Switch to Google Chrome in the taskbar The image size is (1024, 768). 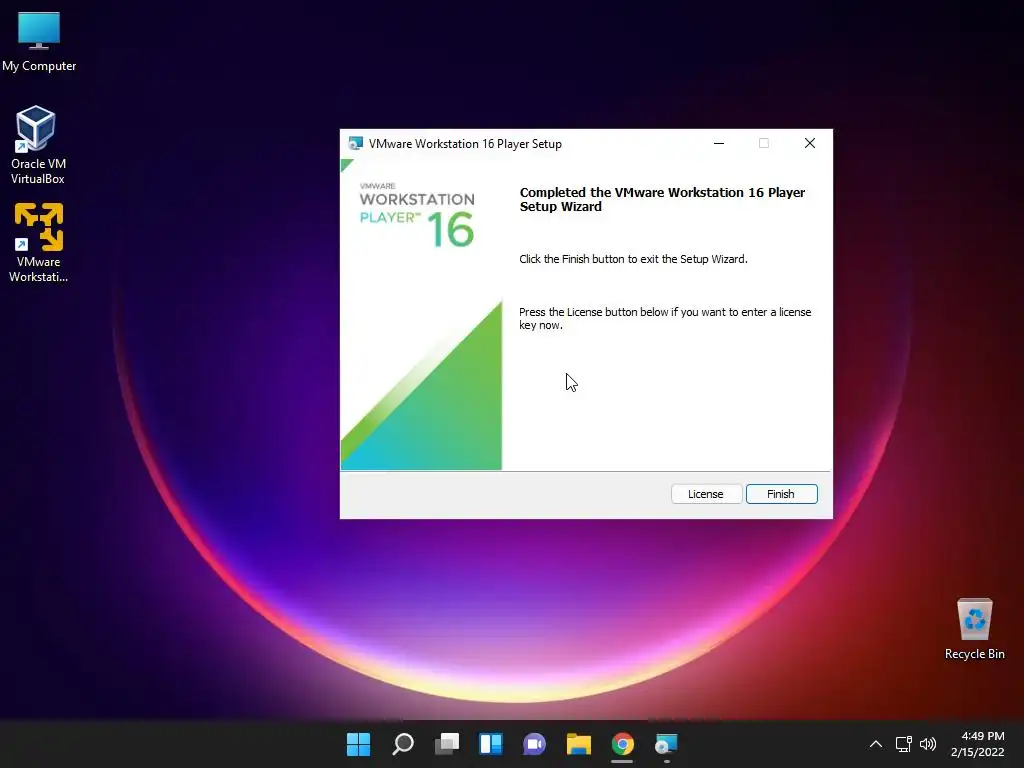(x=622, y=744)
